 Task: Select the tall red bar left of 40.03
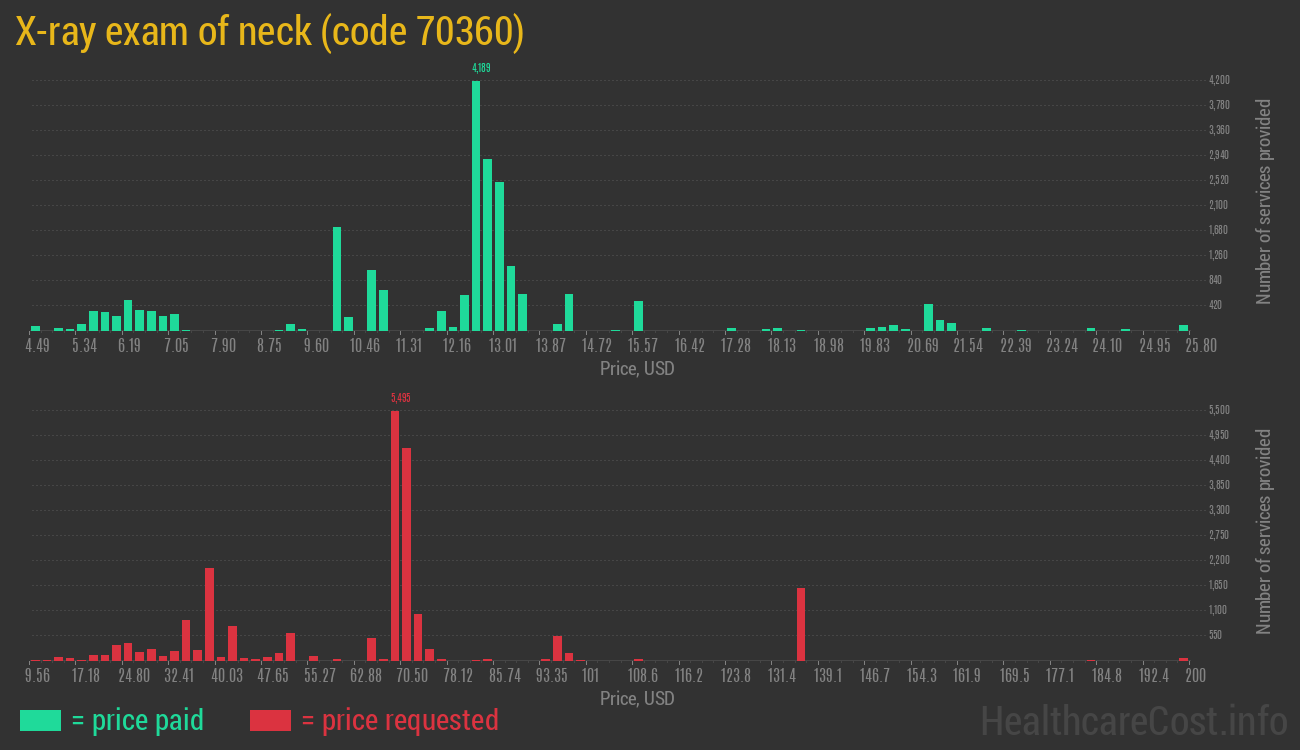click(209, 614)
